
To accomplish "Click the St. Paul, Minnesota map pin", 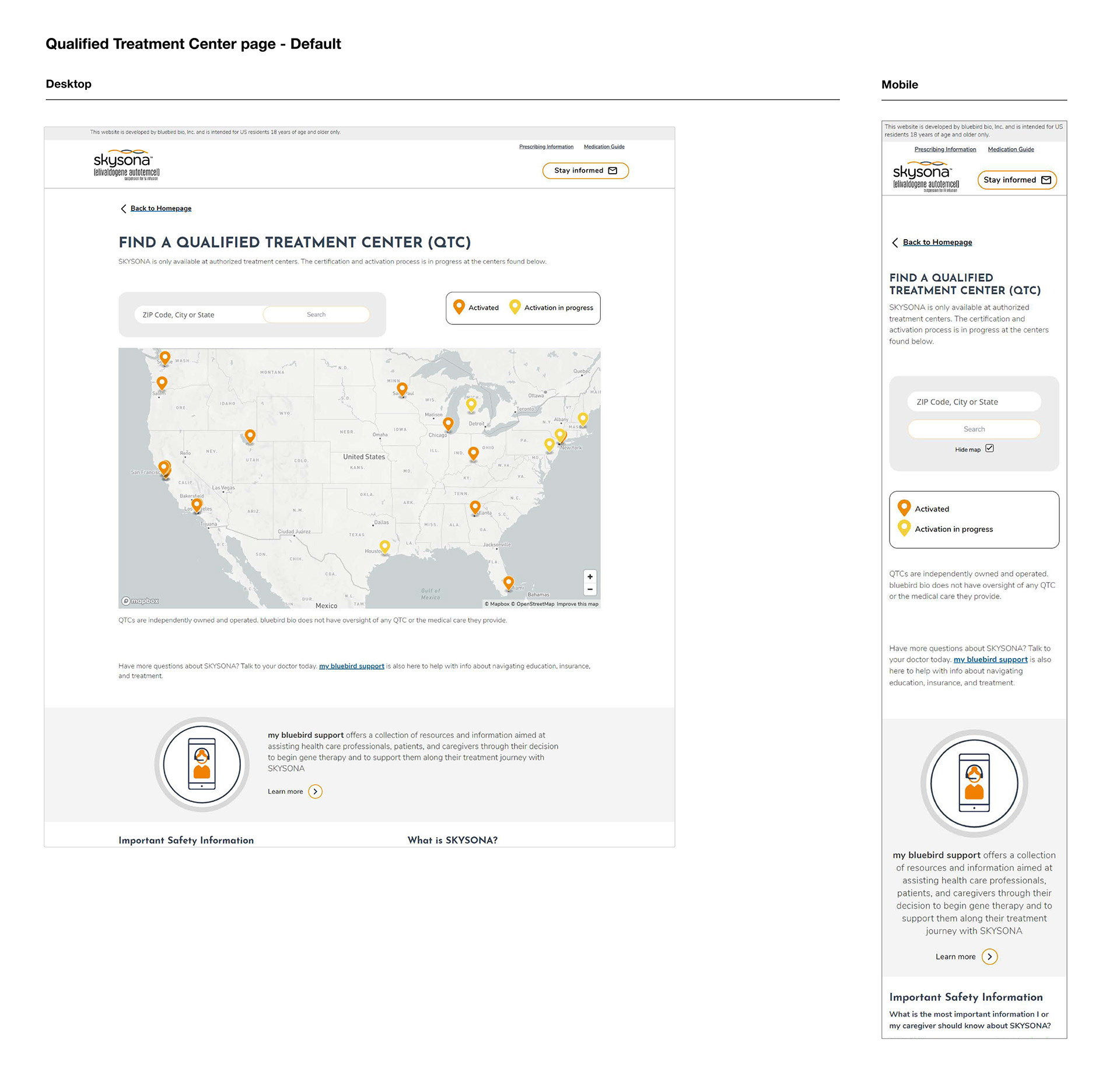I will coord(402,388).
